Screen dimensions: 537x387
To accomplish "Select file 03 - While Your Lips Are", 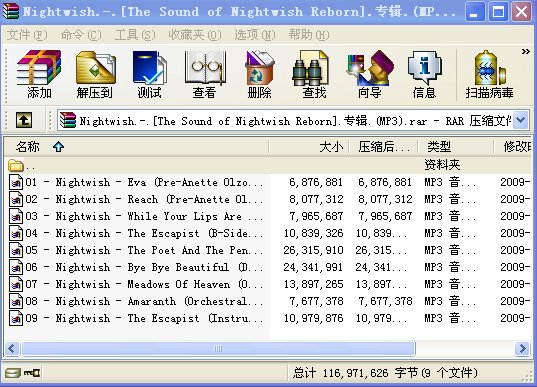I will [268, 216].
